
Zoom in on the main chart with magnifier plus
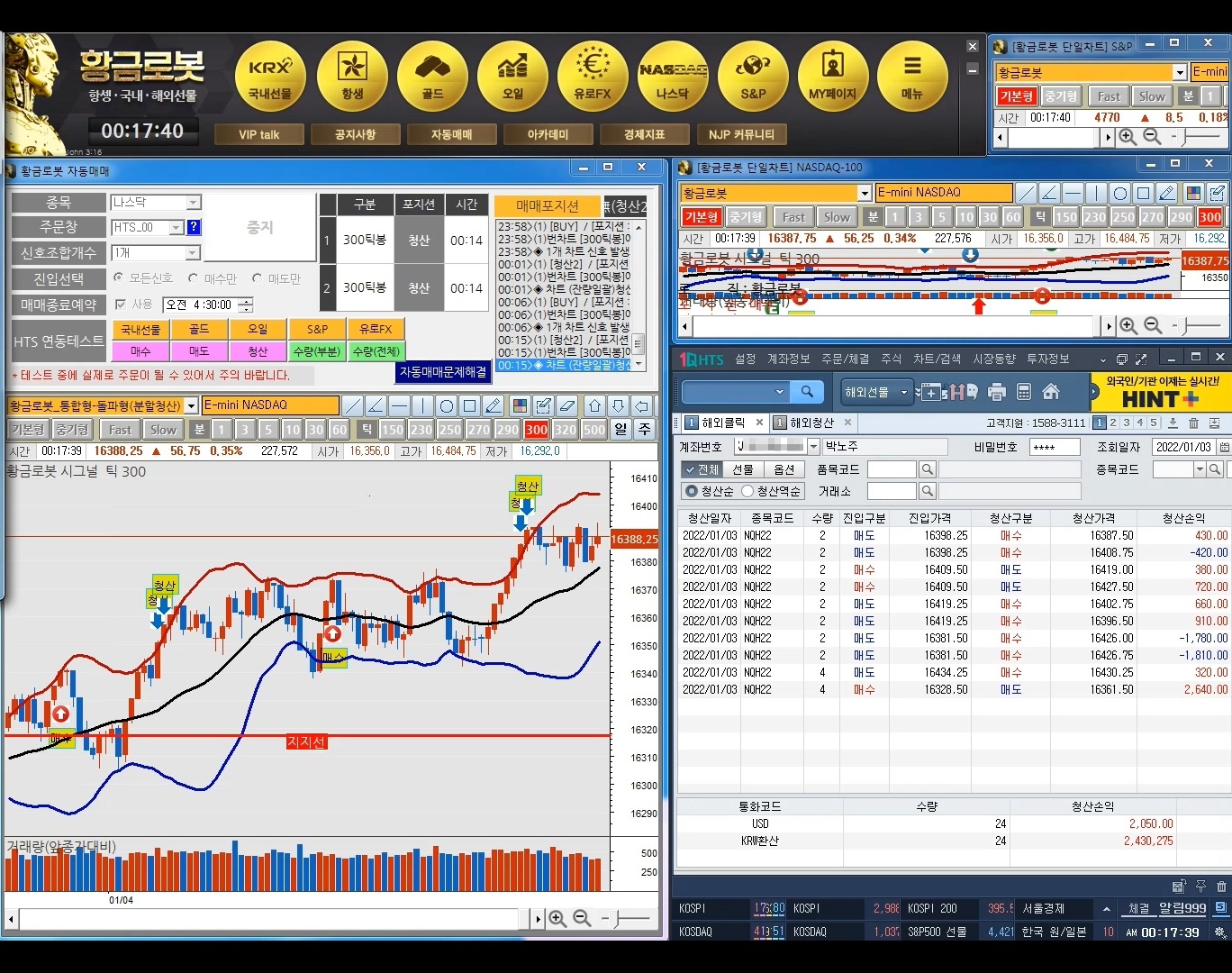coord(557,919)
